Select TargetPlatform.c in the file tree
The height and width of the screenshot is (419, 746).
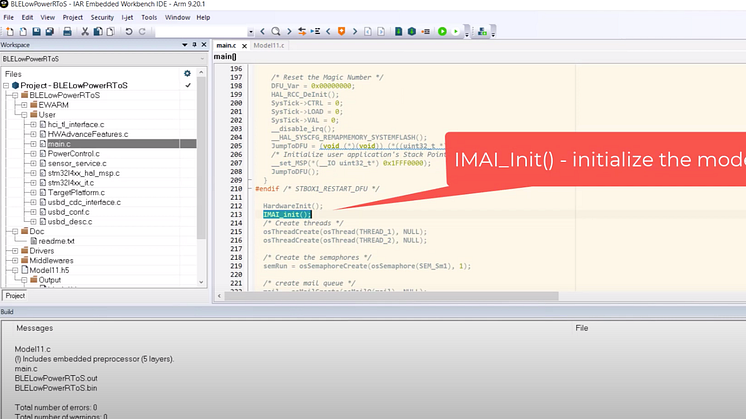76,192
